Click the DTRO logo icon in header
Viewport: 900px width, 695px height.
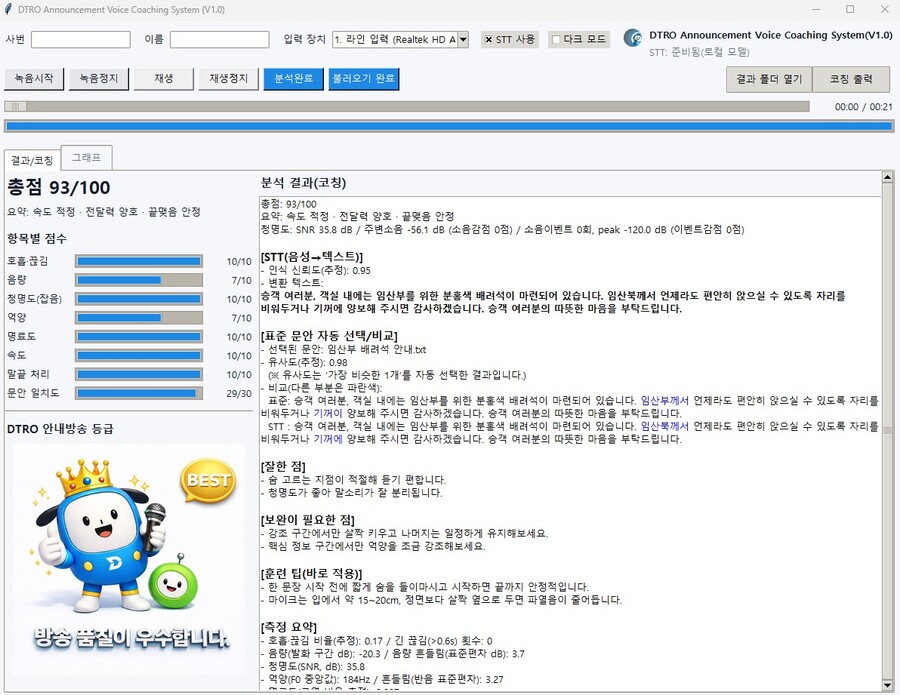(632, 36)
